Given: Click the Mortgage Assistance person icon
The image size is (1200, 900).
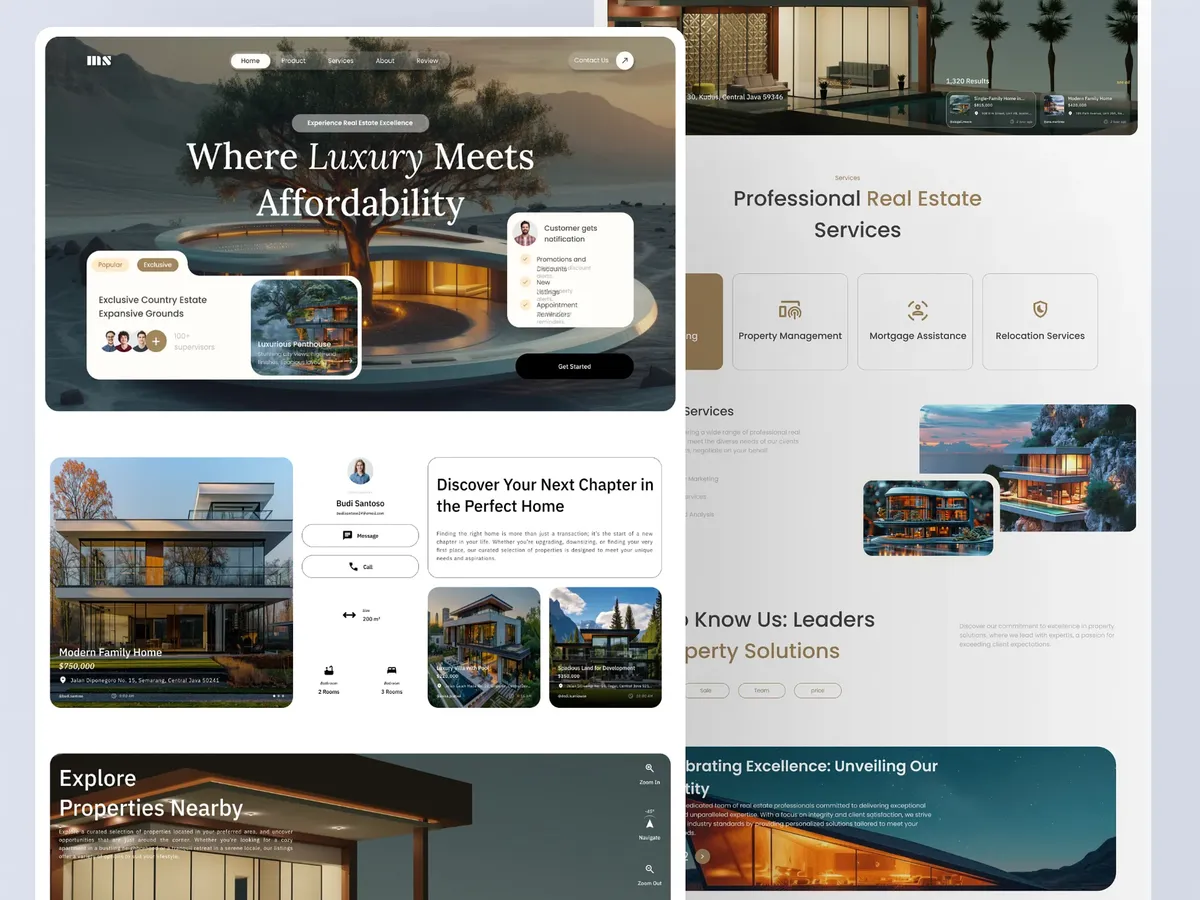Looking at the screenshot, I should pos(918,310).
